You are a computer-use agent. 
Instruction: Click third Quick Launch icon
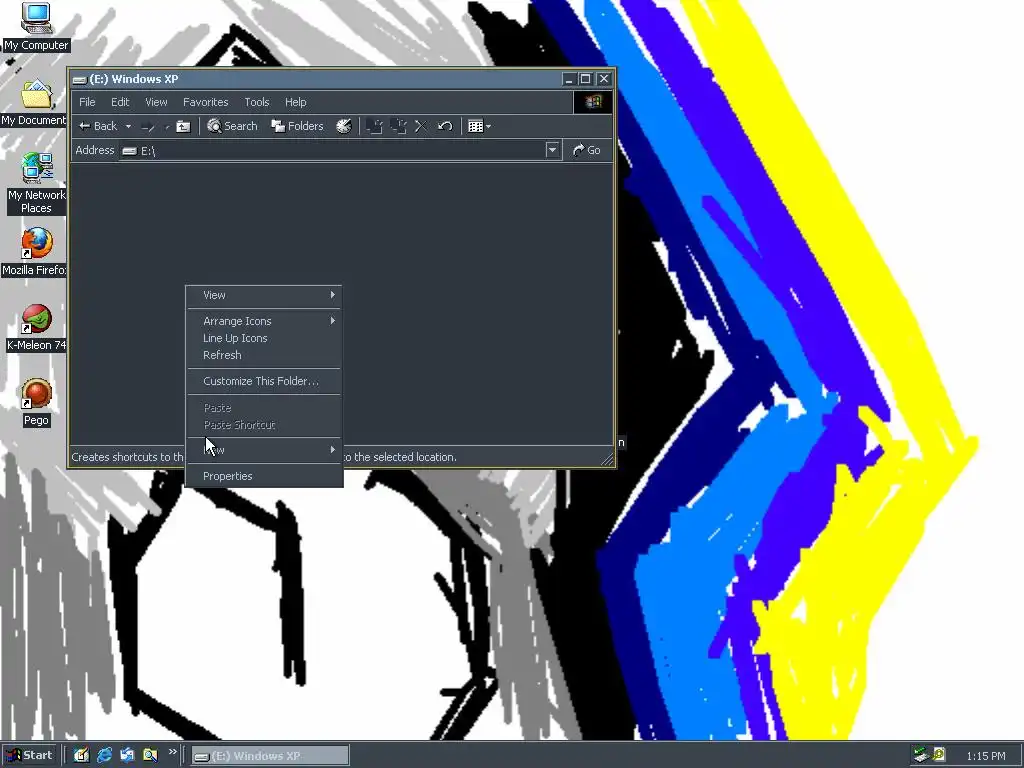point(127,755)
